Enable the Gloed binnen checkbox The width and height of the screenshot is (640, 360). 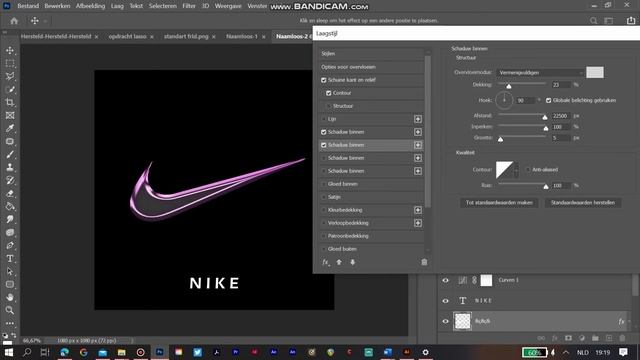point(324,184)
